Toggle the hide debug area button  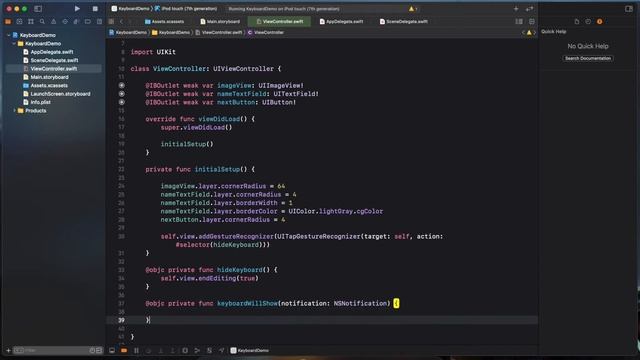(112, 350)
